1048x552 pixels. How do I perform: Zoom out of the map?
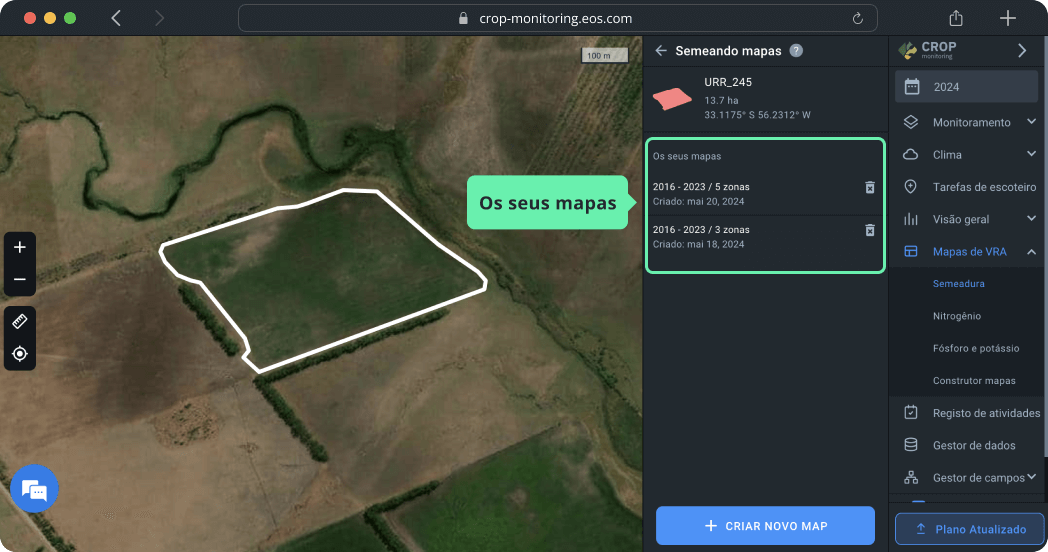[20, 279]
